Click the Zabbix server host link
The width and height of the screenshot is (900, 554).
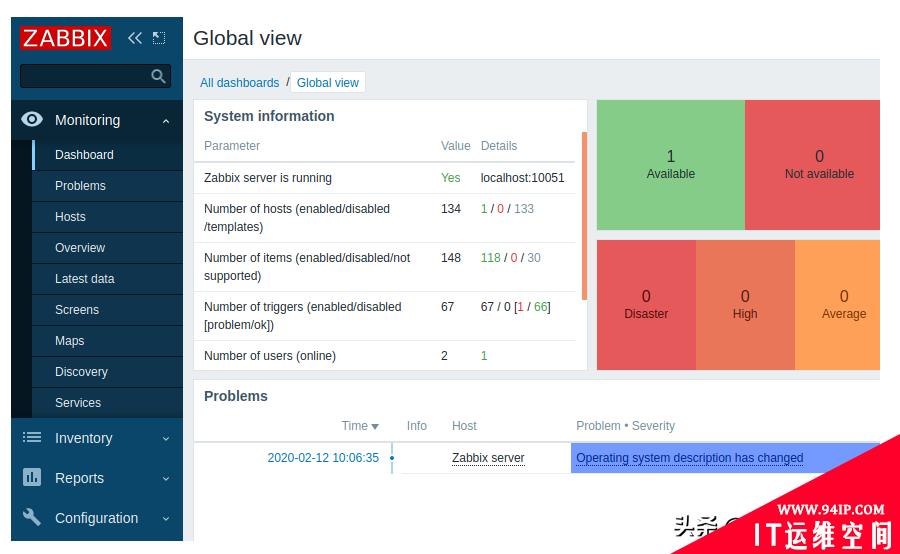point(488,458)
